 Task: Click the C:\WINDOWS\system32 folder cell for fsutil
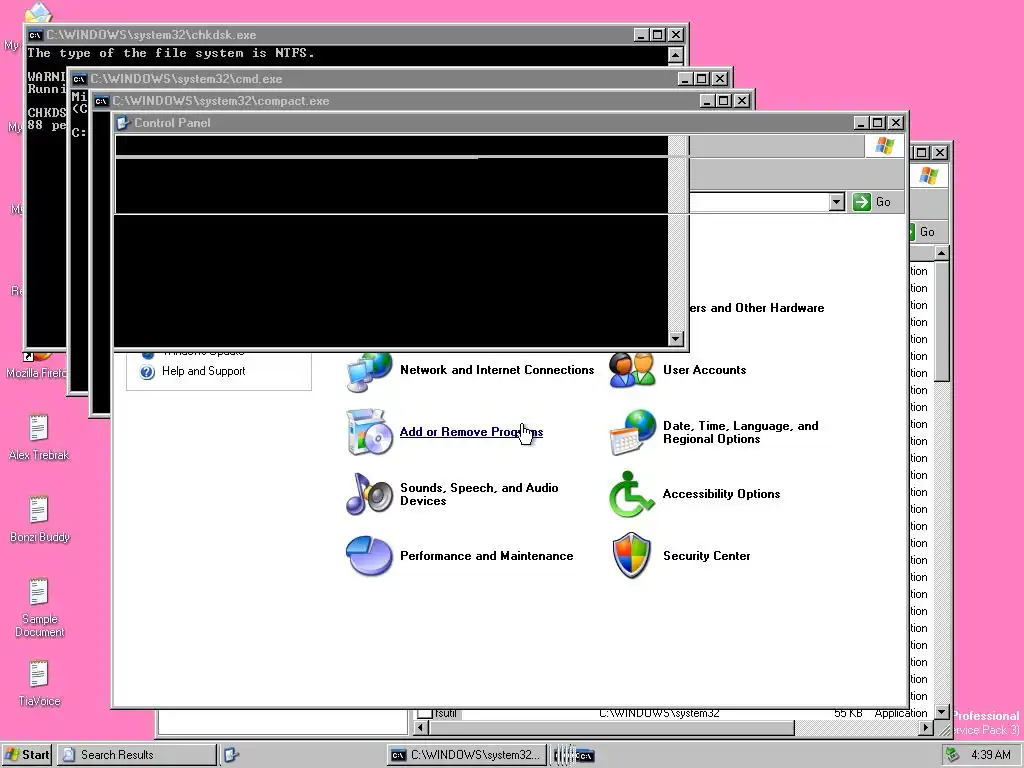point(659,713)
